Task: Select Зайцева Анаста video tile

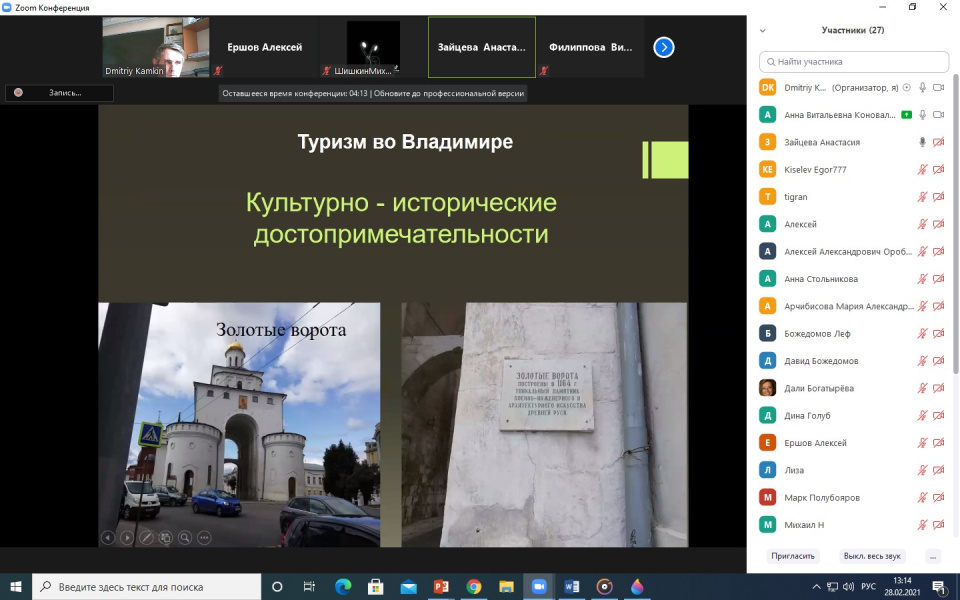Action: [x=482, y=47]
